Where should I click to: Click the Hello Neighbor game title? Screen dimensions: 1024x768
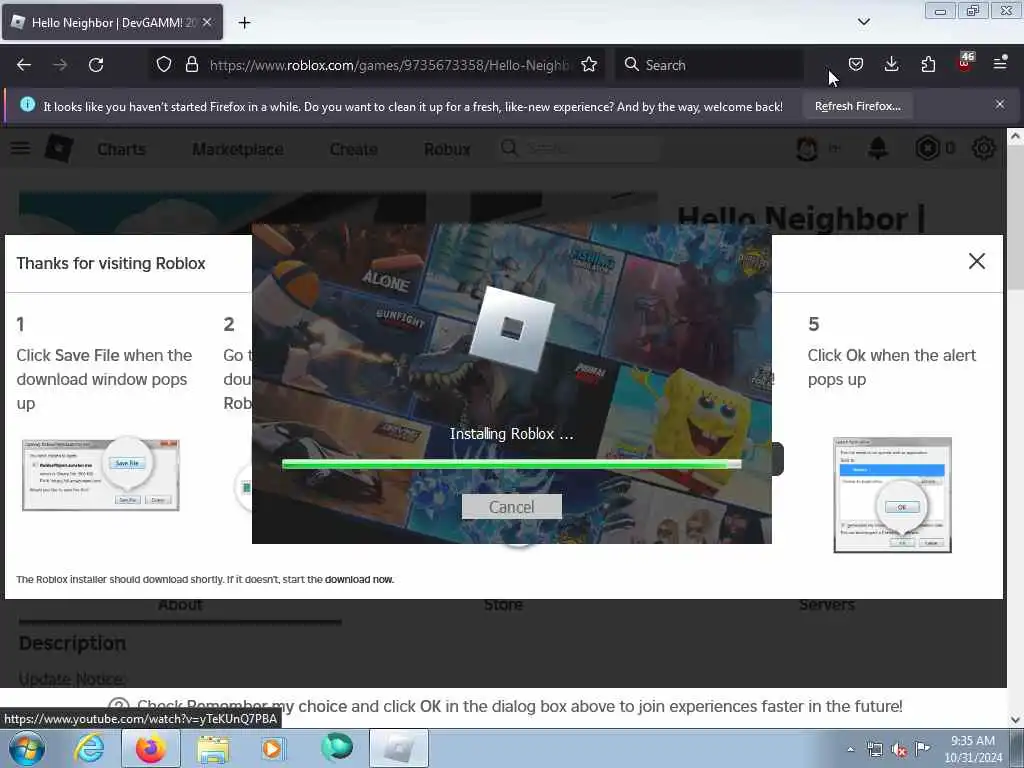pyautogui.click(x=801, y=218)
